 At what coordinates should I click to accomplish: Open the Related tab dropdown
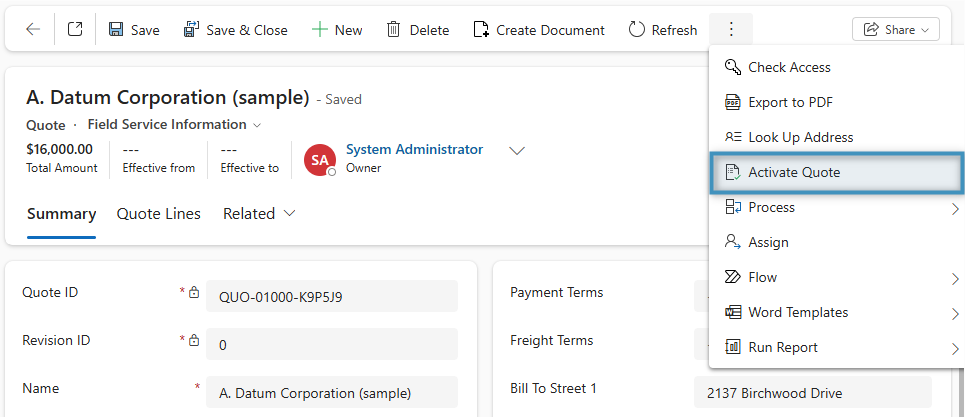(x=260, y=213)
